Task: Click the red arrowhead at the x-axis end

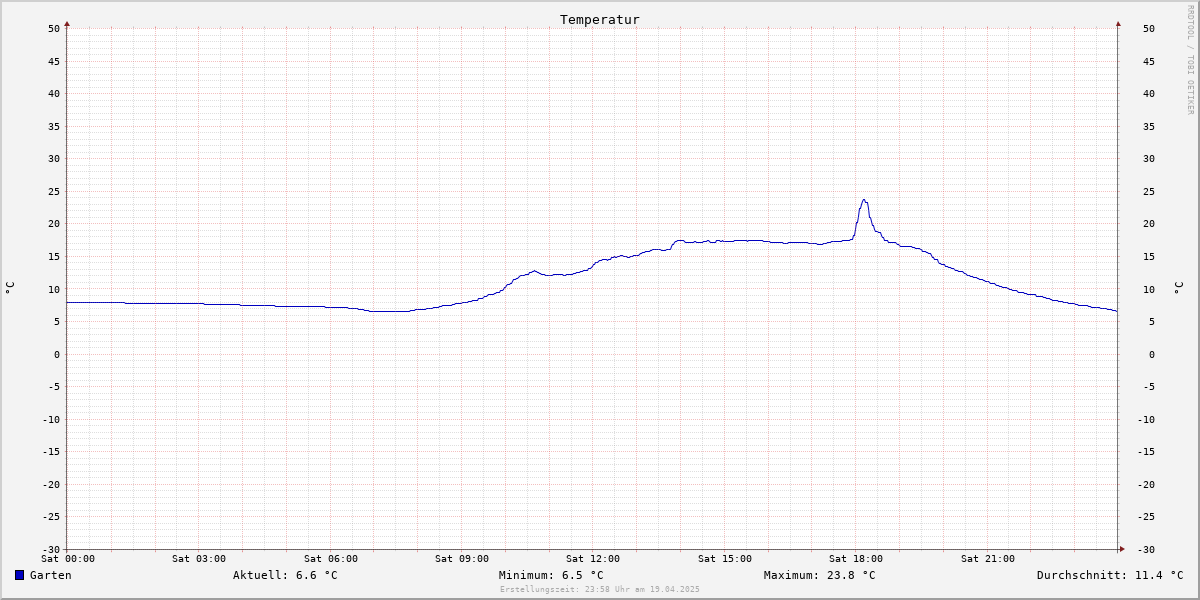Action: pos(1122,549)
